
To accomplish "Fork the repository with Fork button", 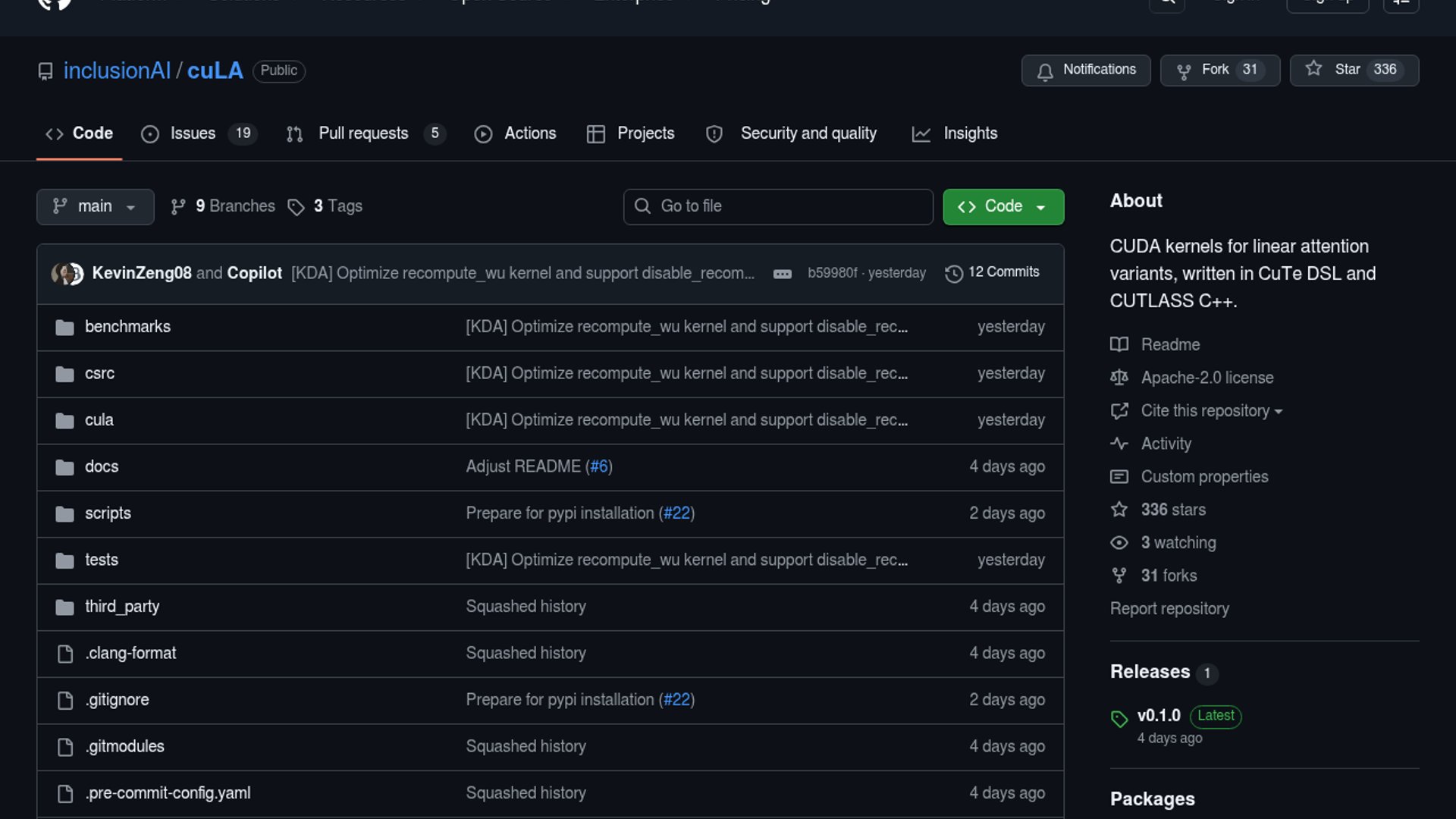I will coord(1219,70).
